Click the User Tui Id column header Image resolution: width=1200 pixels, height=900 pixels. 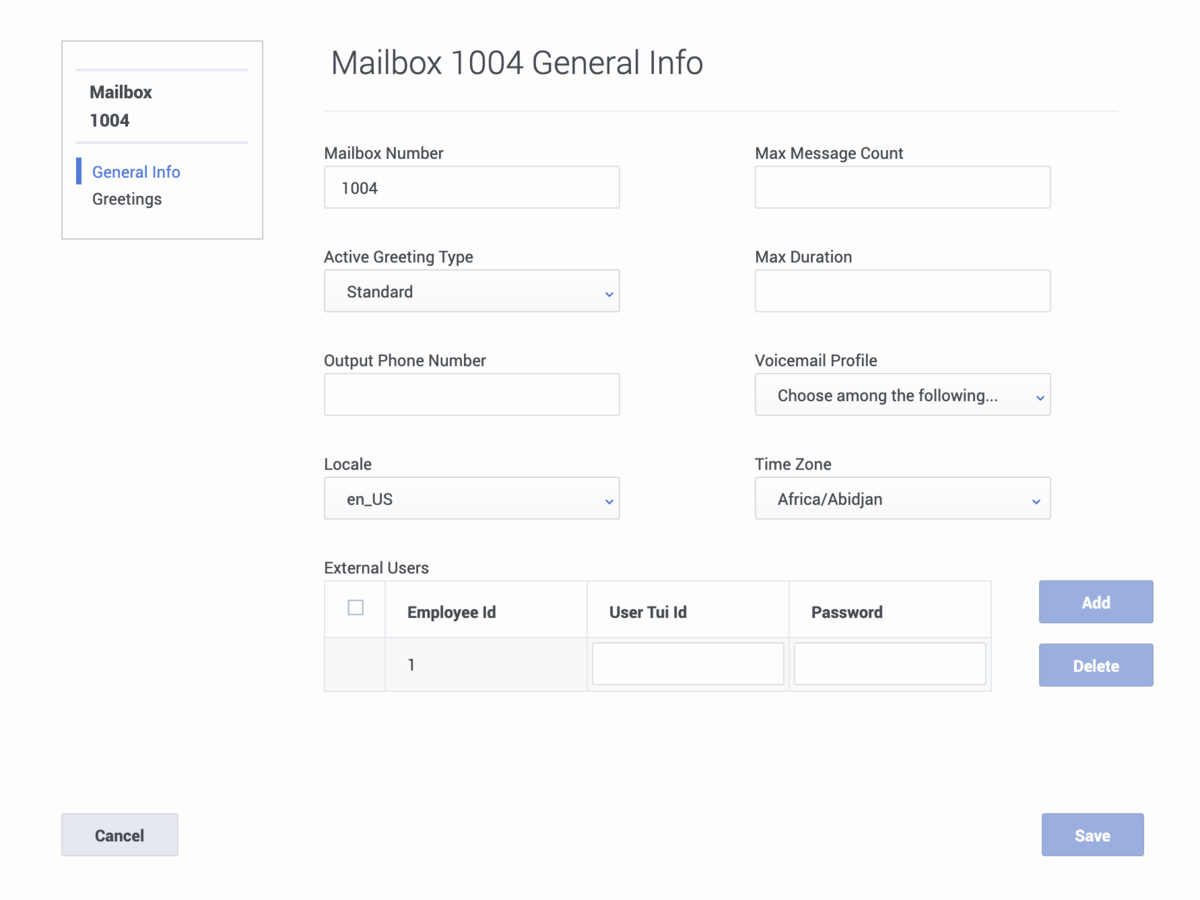[688, 610]
